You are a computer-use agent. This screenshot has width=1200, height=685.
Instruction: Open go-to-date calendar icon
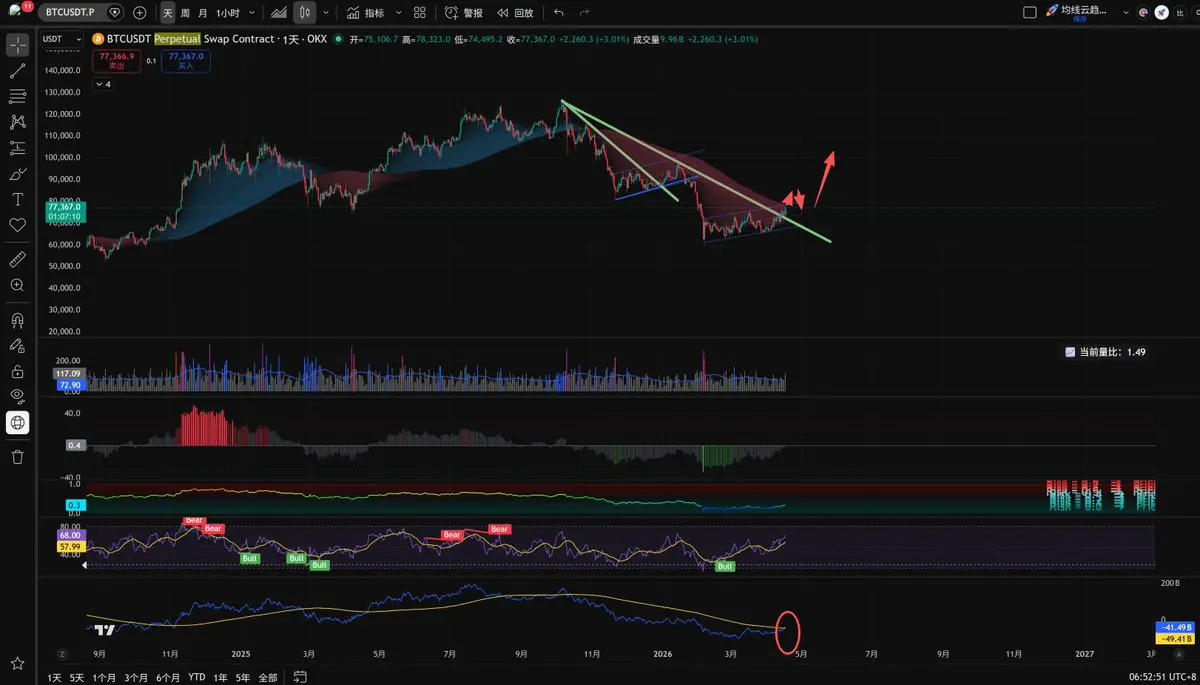[x=299, y=677]
